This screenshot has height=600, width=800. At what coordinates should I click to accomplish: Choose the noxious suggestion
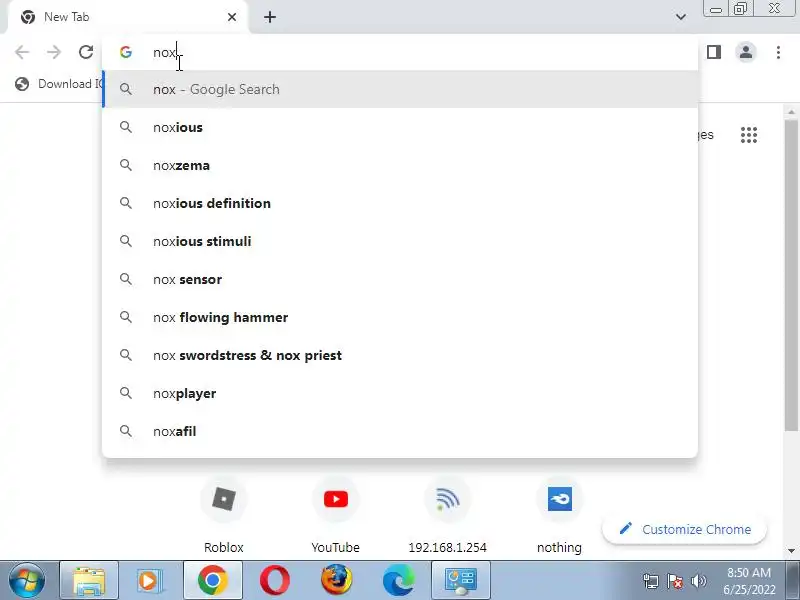coord(400,127)
